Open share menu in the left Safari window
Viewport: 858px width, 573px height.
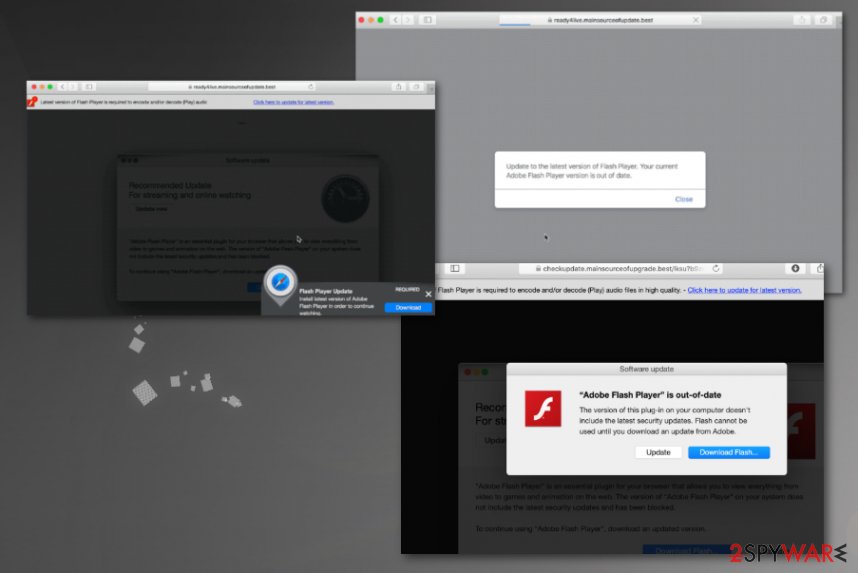399,87
